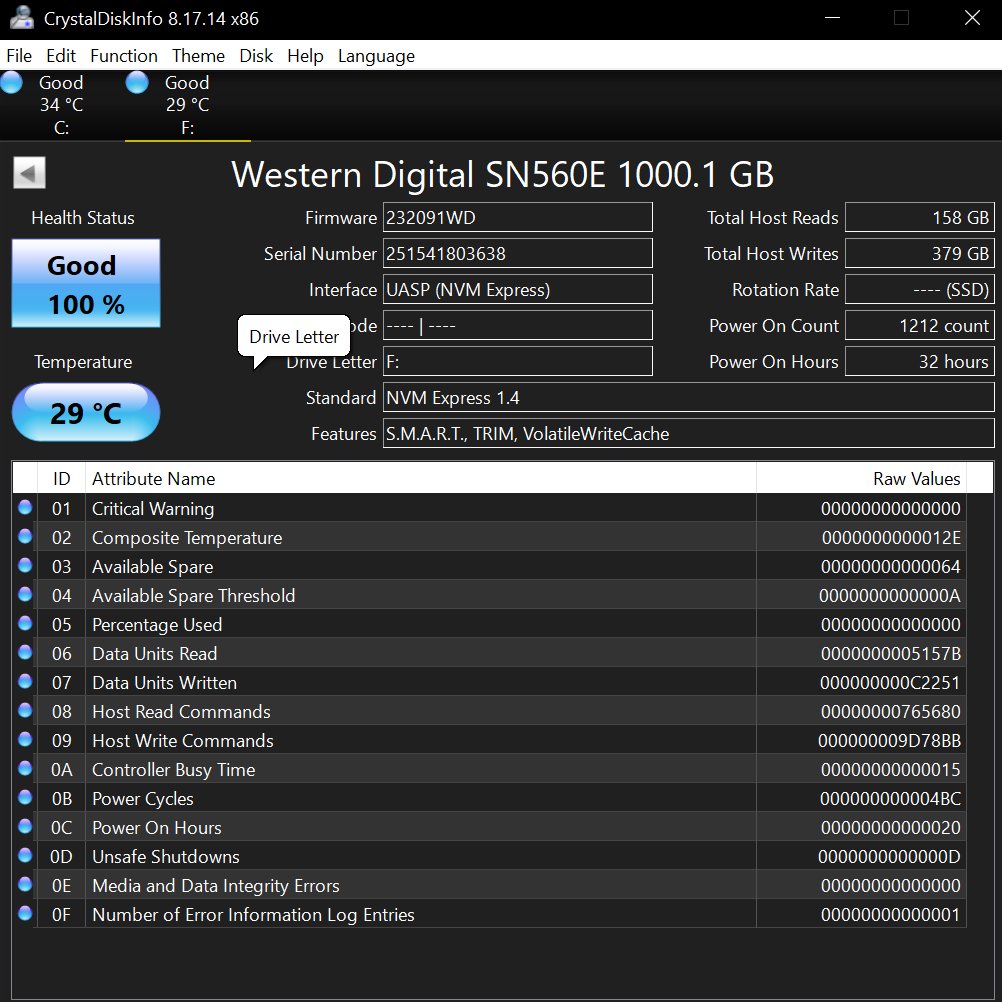Select the 0C Power On Hours attribute row
Image resolution: width=1002 pixels, height=1002 pixels.
tap(489, 828)
